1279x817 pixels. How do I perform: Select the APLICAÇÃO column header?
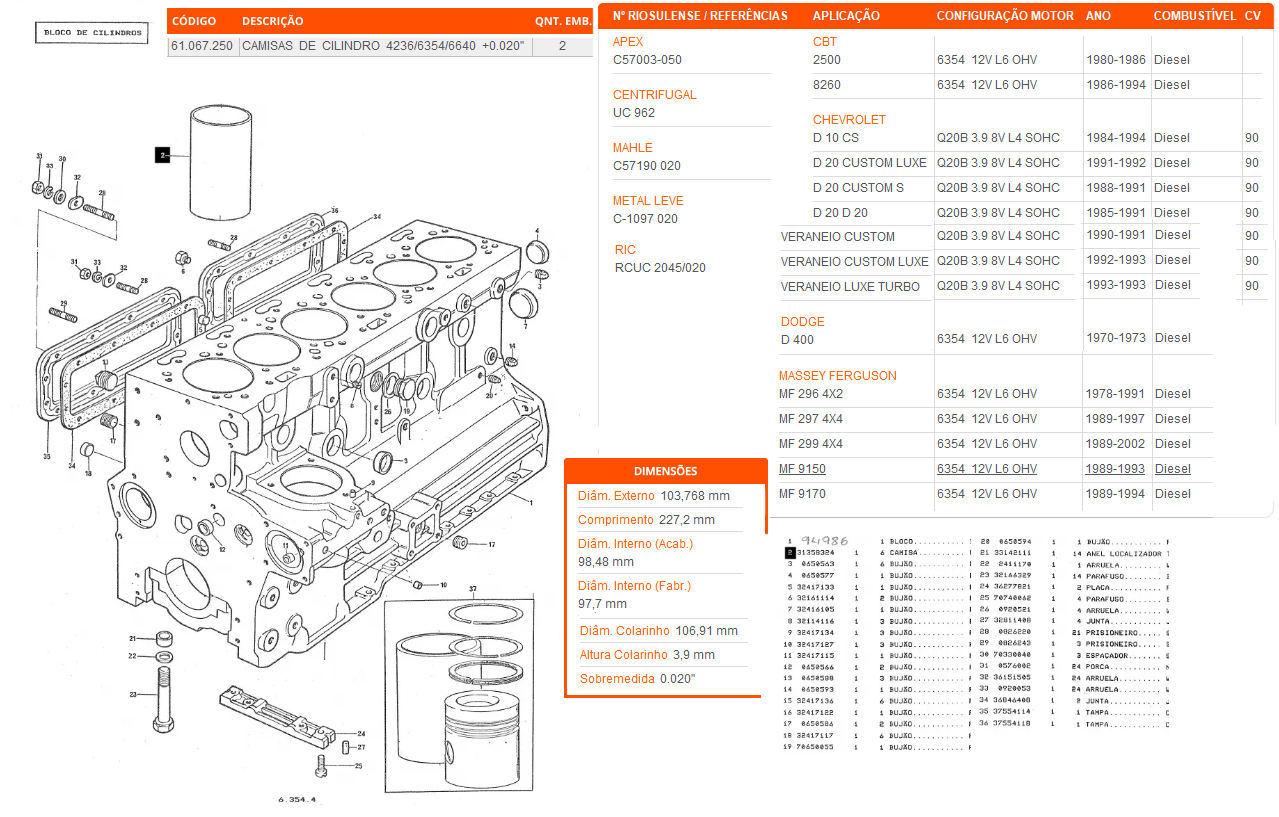pyautogui.click(x=846, y=16)
